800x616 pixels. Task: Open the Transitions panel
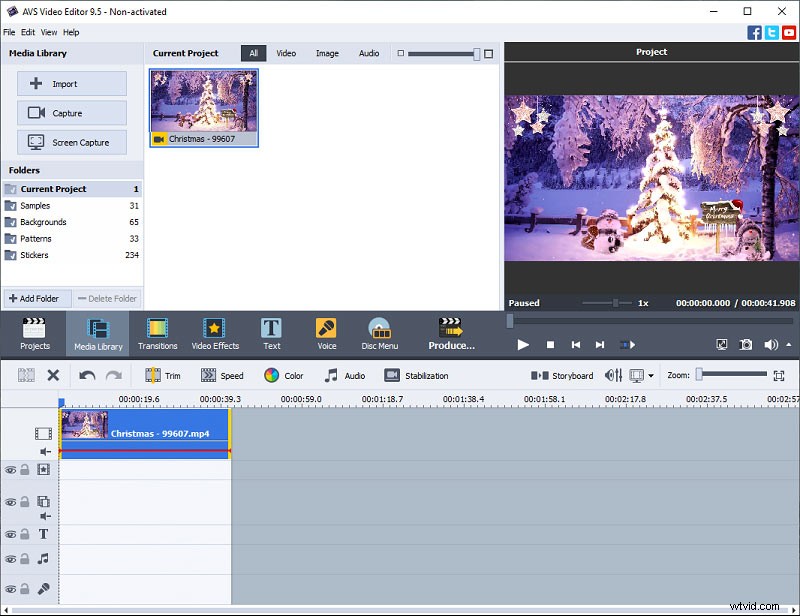tap(157, 334)
